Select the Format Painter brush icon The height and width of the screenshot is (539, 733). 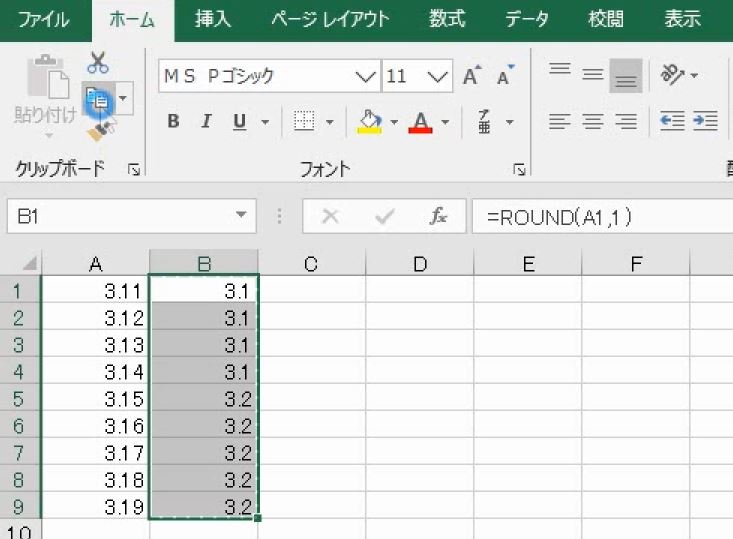[101, 130]
